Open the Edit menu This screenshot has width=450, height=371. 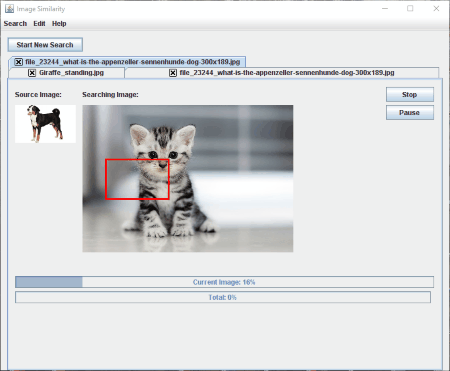[x=39, y=24]
